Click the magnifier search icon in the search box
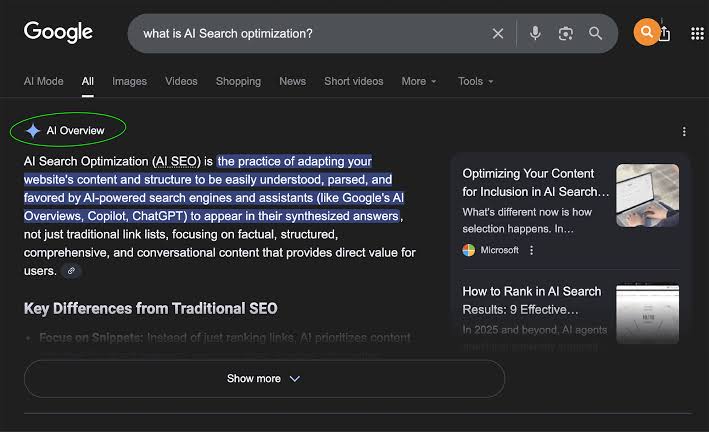The image size is (709, 432). (595, 33)
